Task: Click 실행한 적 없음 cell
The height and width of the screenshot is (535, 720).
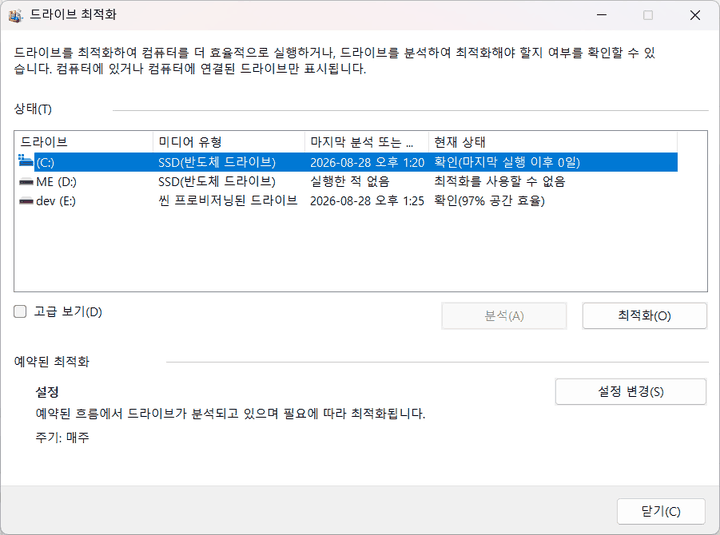Action: tap(349, 182)
